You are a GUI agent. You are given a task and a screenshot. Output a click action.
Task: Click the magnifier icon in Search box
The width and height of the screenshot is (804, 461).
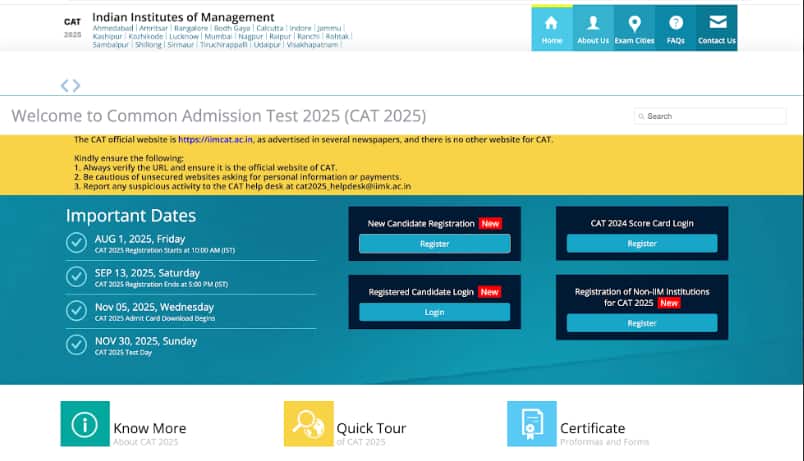pyautogui.click(x=641, y=116)
